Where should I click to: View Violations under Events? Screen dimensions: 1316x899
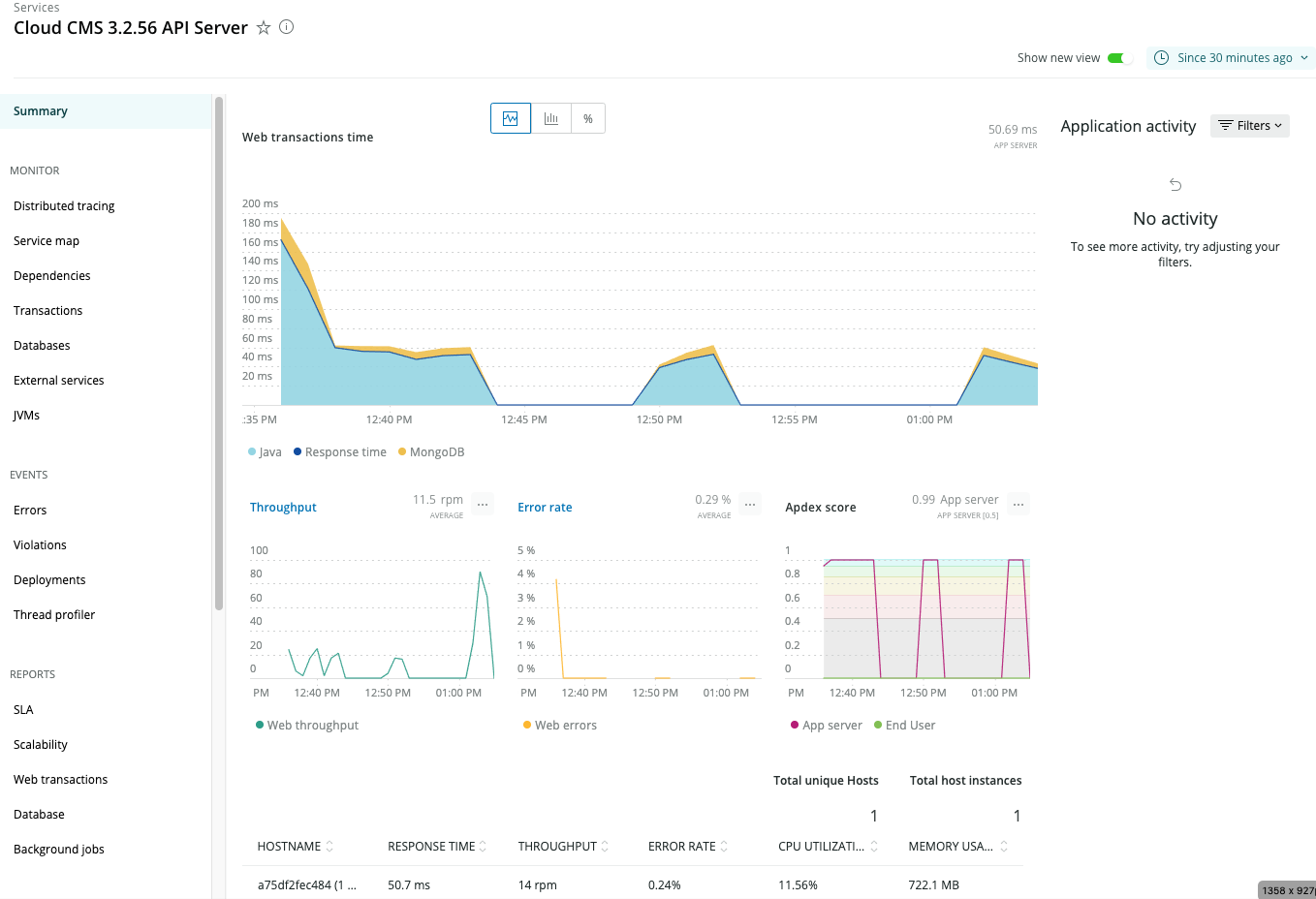pos(40,545)
